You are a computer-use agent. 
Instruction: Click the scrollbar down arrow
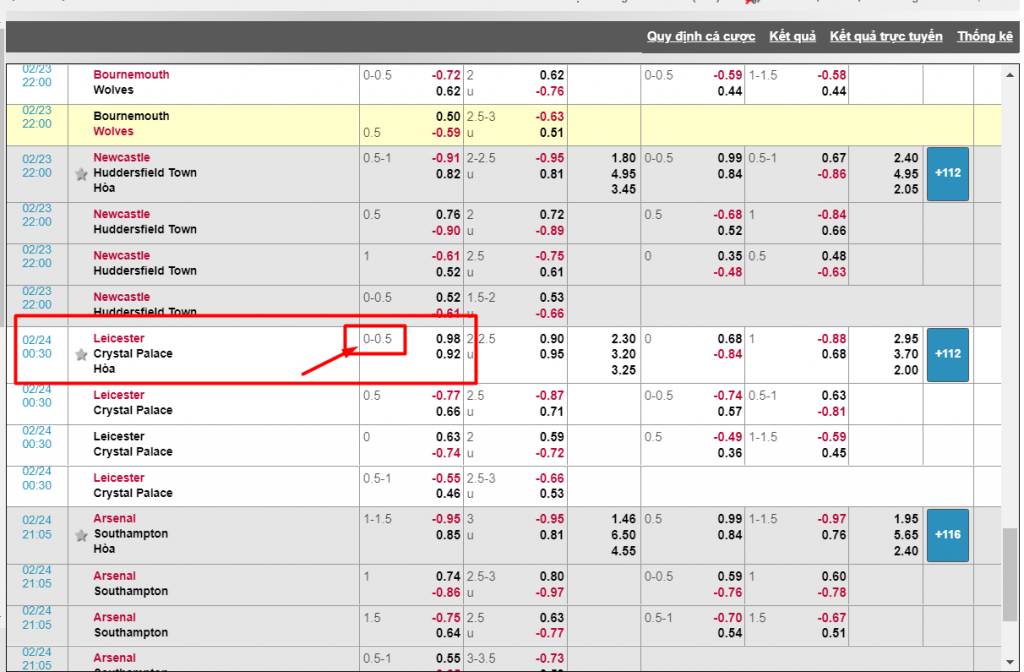(x=1010, y=662)
